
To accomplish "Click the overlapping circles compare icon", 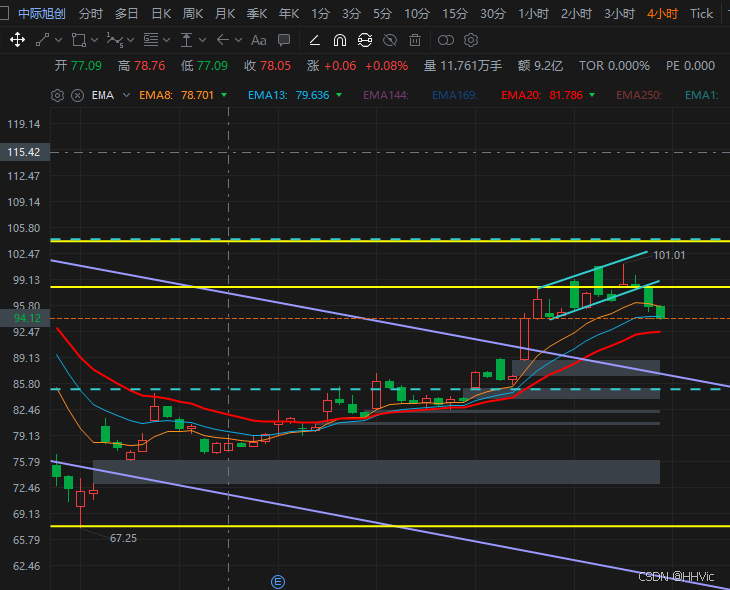I will coord(446,41).
